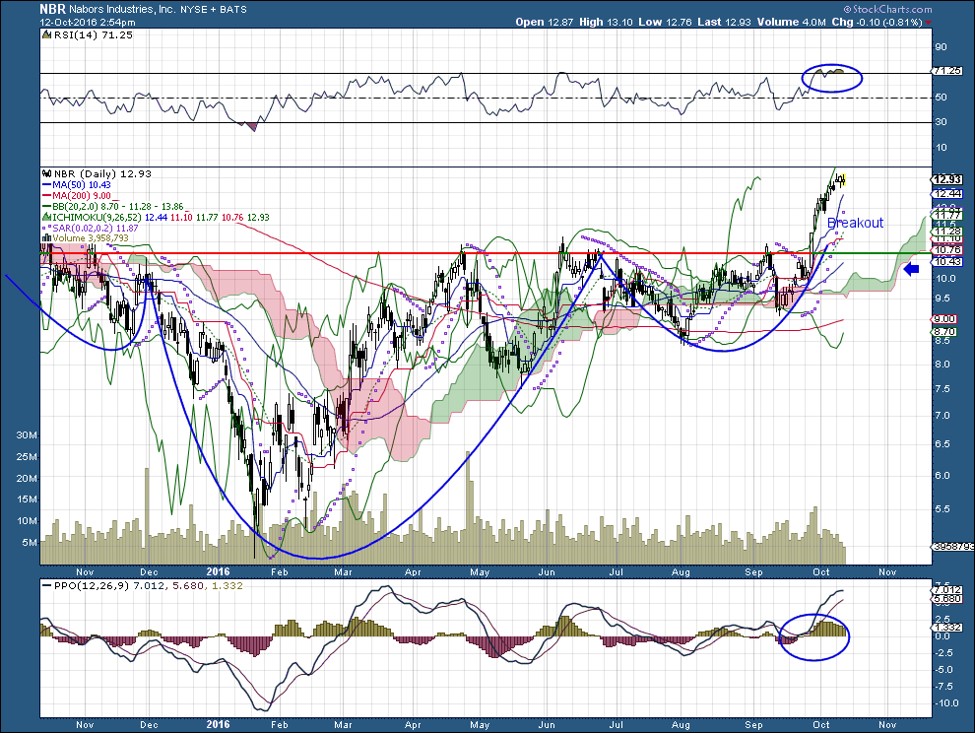Click the 12.44 blue price tag on axis

coord(948,194)
